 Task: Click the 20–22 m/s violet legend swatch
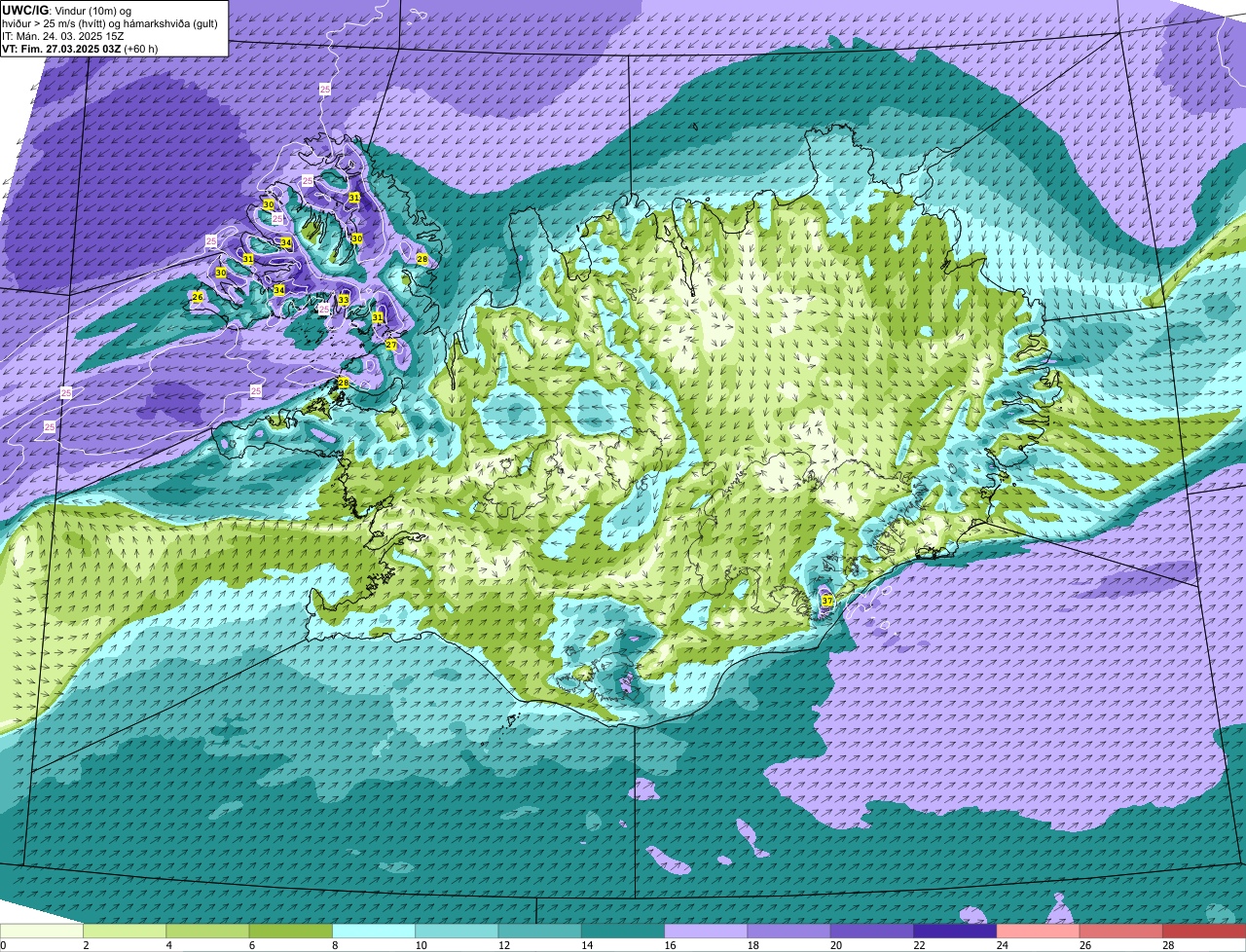click(872, 932)
